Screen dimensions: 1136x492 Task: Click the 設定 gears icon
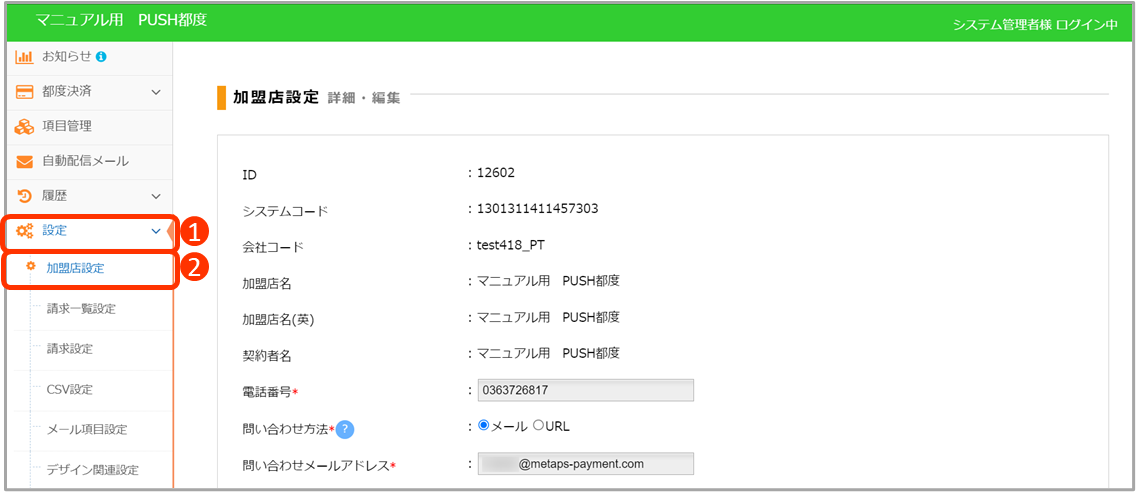tap(24, 232)
